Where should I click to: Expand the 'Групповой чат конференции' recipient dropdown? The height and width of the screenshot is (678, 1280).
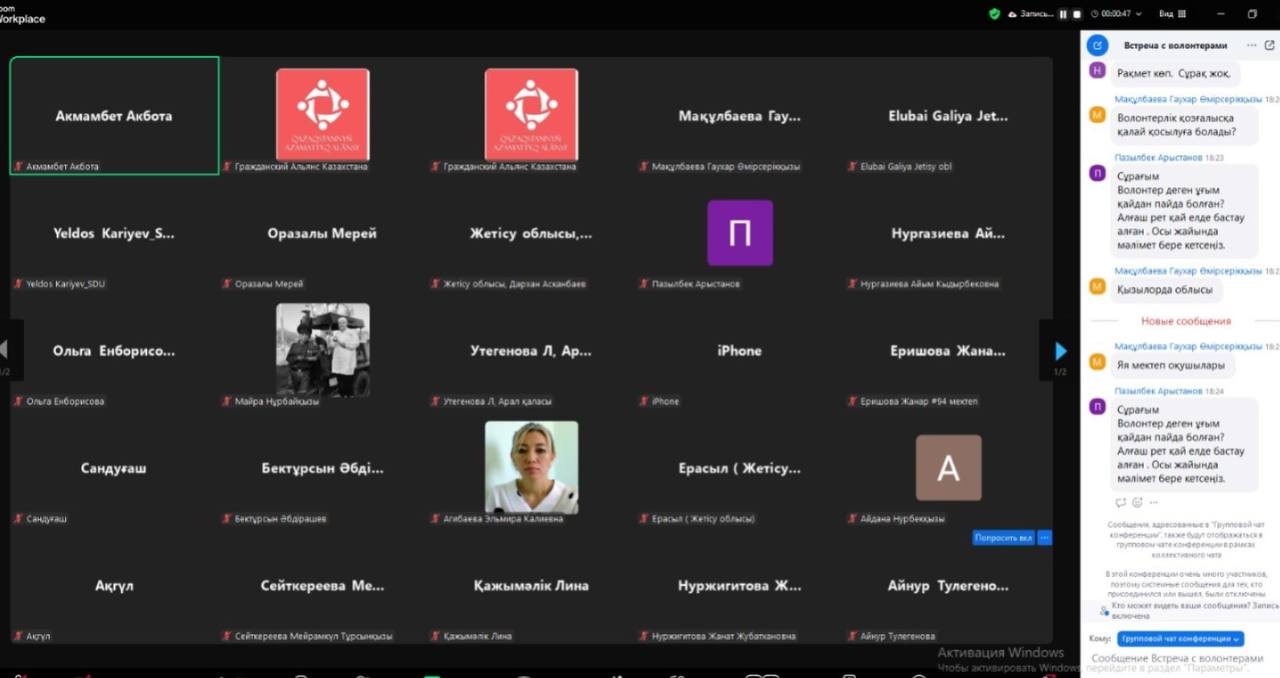click(1180, 638)
